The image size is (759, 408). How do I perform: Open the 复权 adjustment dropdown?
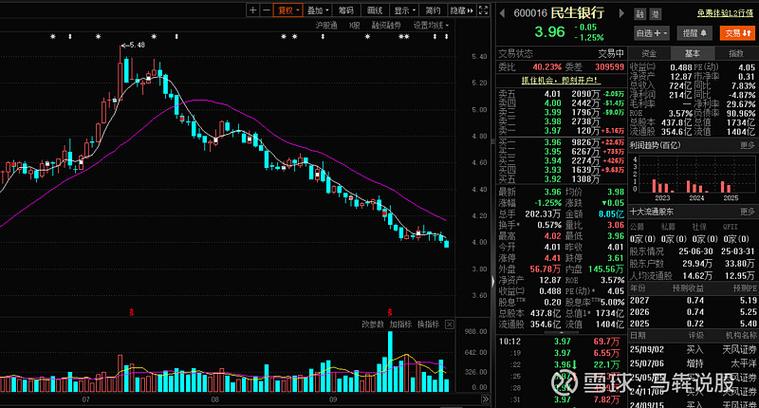click(289, 10)
